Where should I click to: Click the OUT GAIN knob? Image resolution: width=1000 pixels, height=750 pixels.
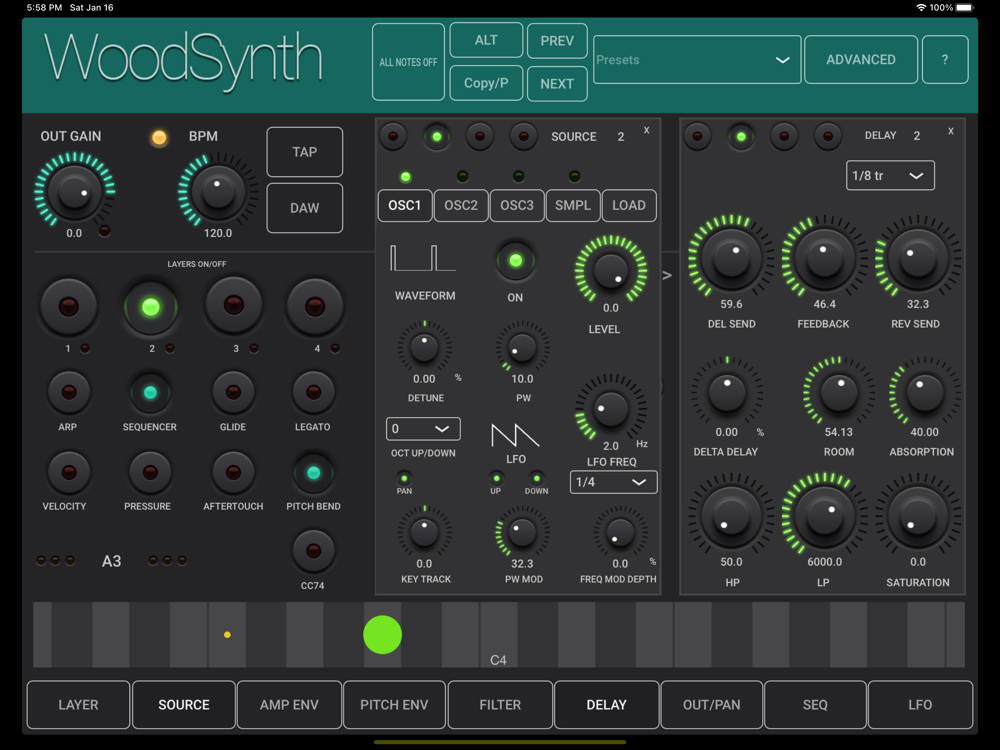pos(75,190)
